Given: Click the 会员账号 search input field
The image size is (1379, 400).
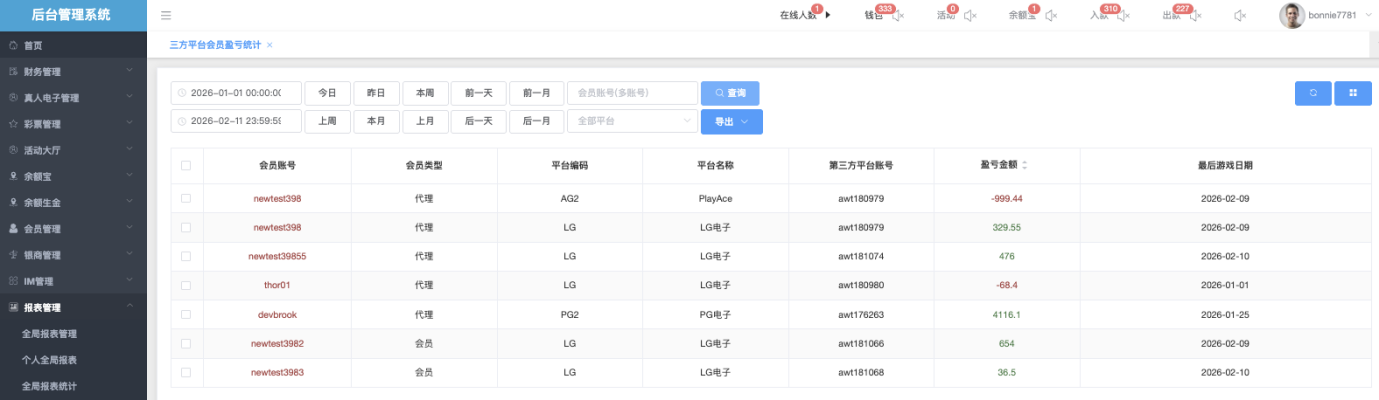Looking at the screenshot, I should tap(631, 93).
